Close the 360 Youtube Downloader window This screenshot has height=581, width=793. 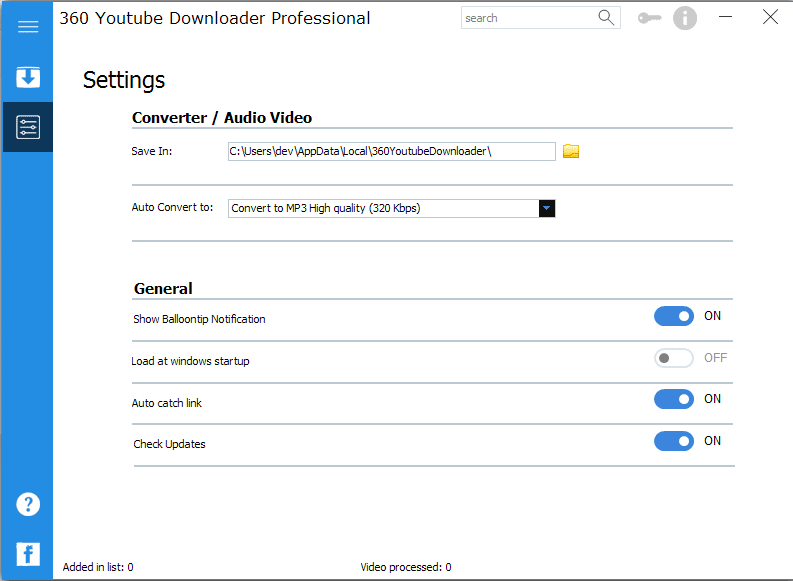[x=770, y=17]
